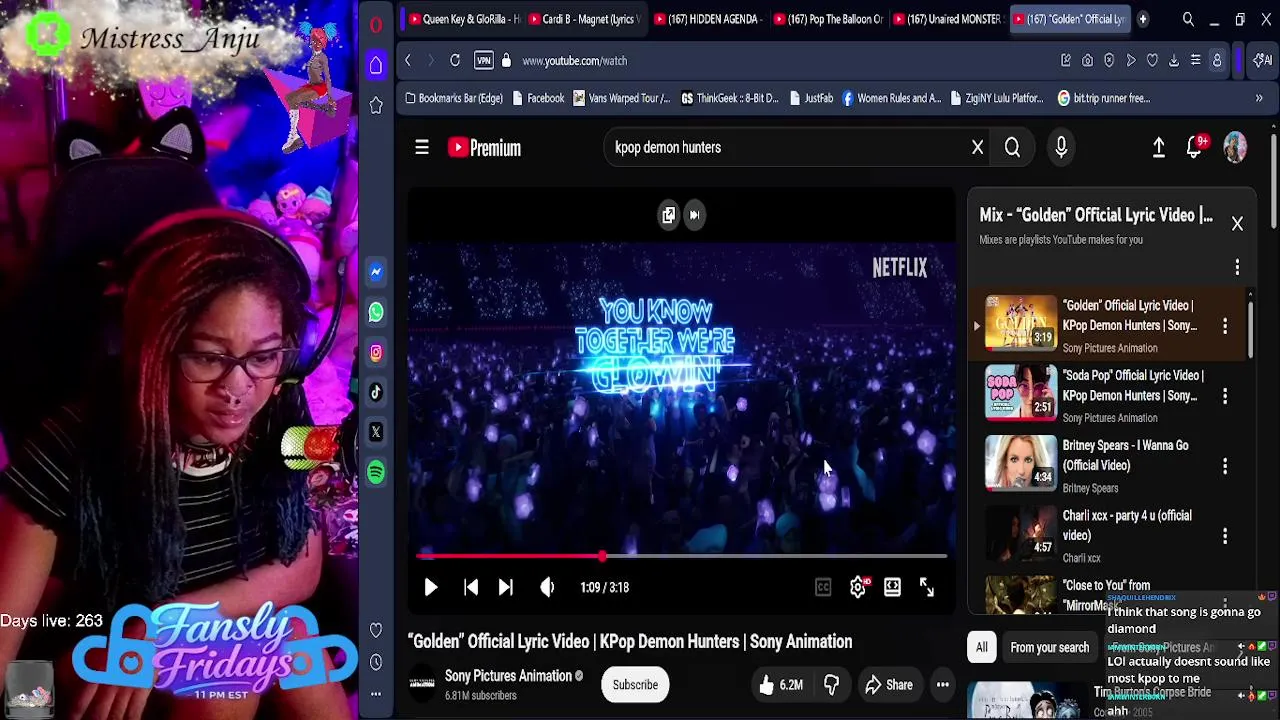Screen dimensions: 1280x720
Task: Skip to next video in mix
Action: coord(505,588)
